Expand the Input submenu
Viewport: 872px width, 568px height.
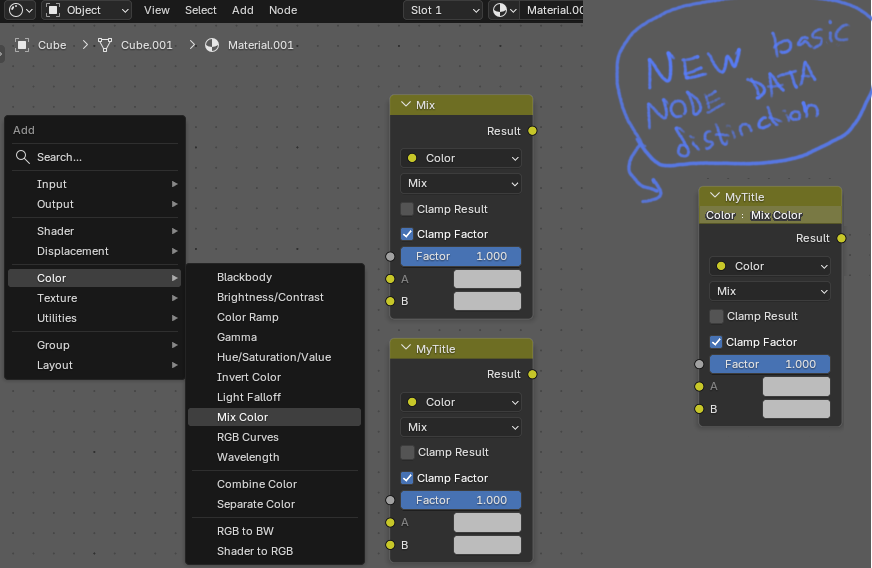[x=95, y=184]
